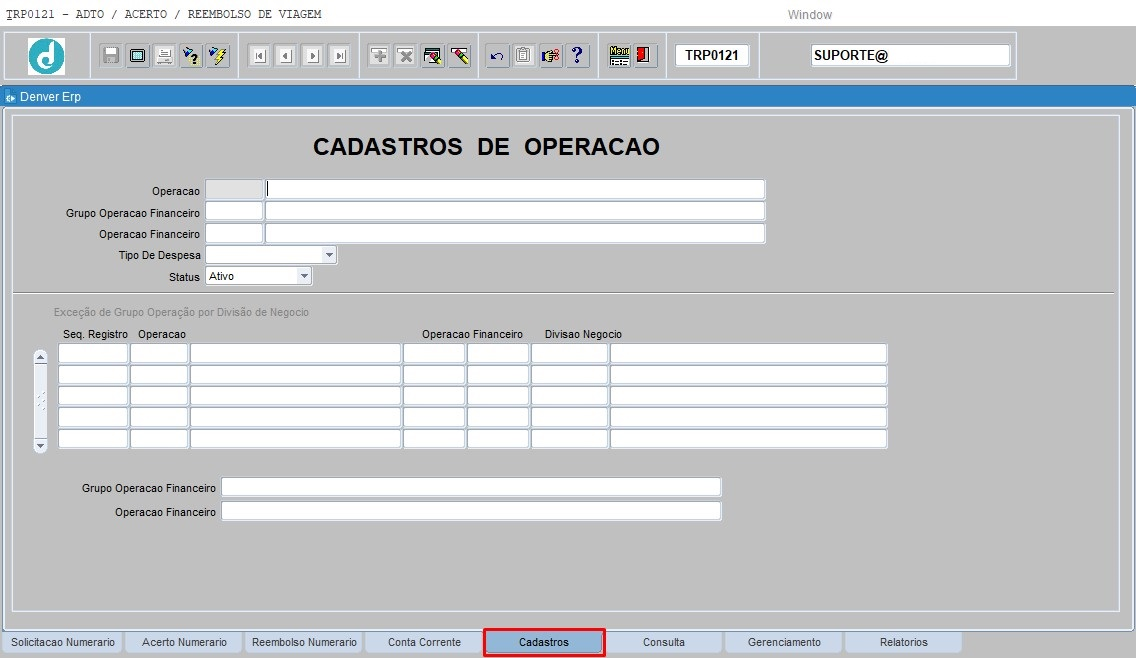This screenshot has width=1136, height=658.
Task: Switch to the Consulta tab
Action: (x=664, y=642)
